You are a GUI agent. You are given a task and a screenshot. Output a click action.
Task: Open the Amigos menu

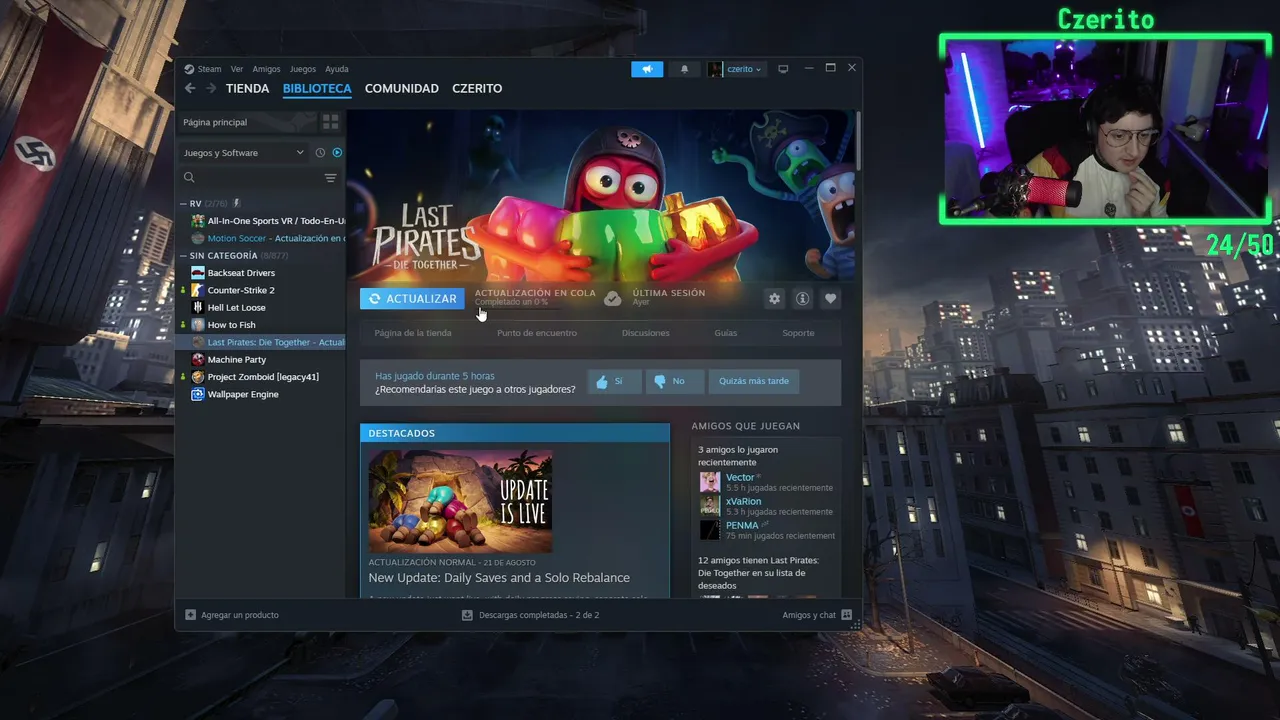pyautogui.click(x=266, y=69)
